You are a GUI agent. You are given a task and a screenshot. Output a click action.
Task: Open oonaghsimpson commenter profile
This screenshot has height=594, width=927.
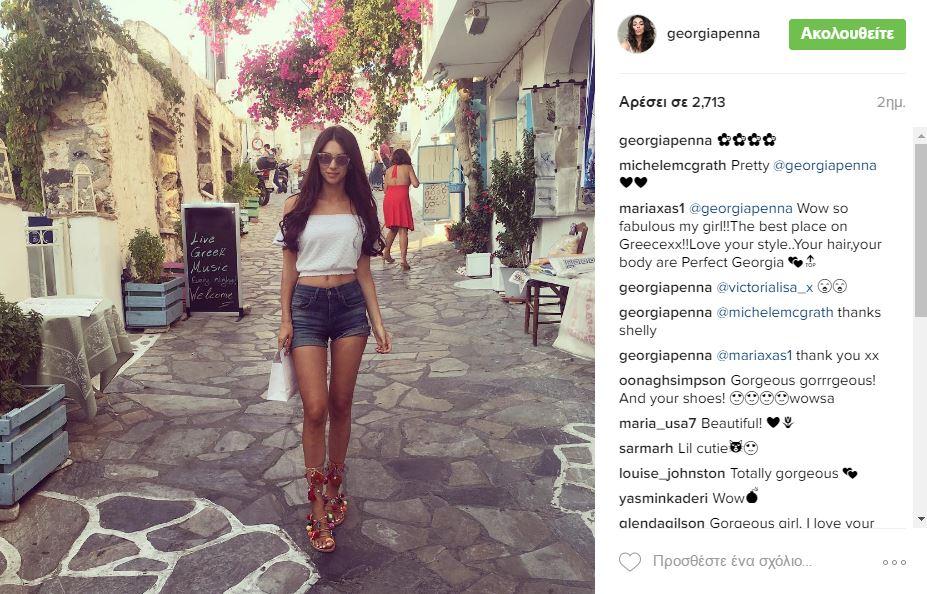click(x=672, y=381)
